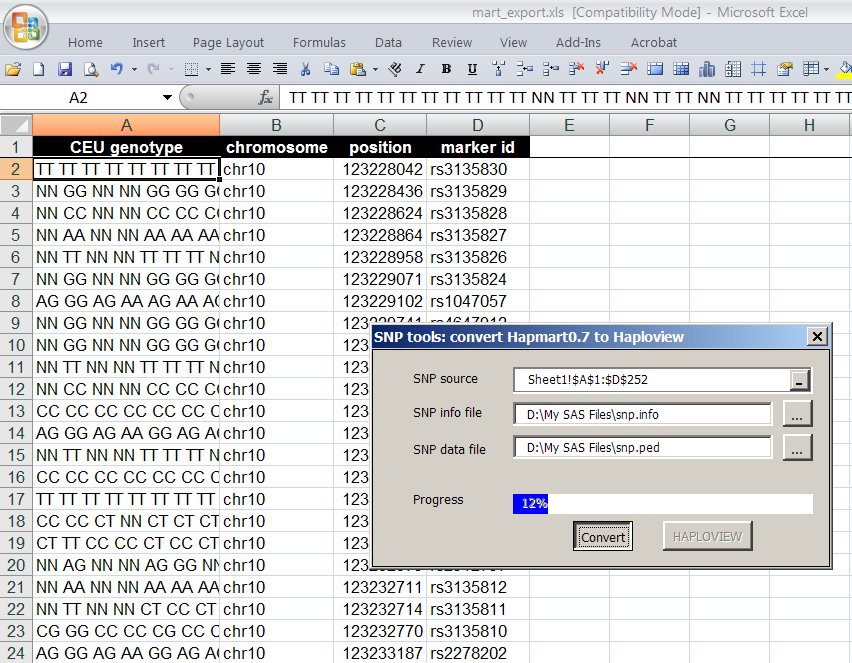This screenshot has width=852, height=663.
Task: Select column E header
Action: [569, 126]
